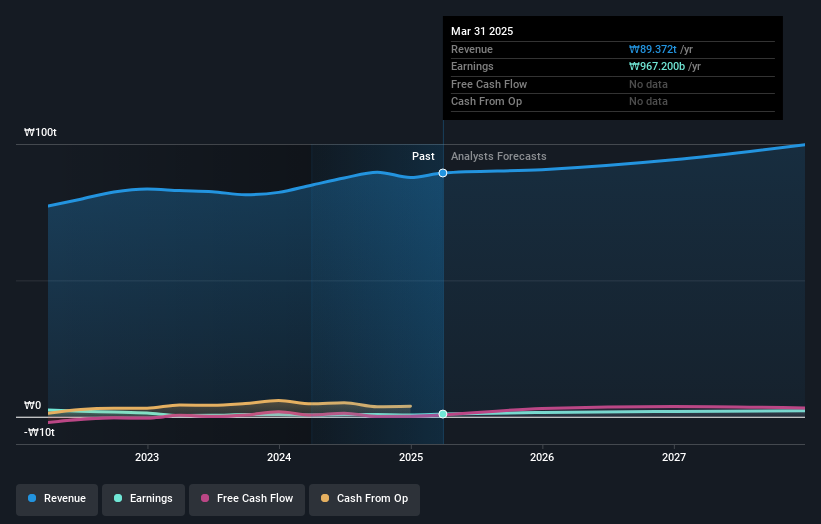This screenshot has height=524, width=821.
Task: Toggle the Cash From Op legend button
Action: 364,499
